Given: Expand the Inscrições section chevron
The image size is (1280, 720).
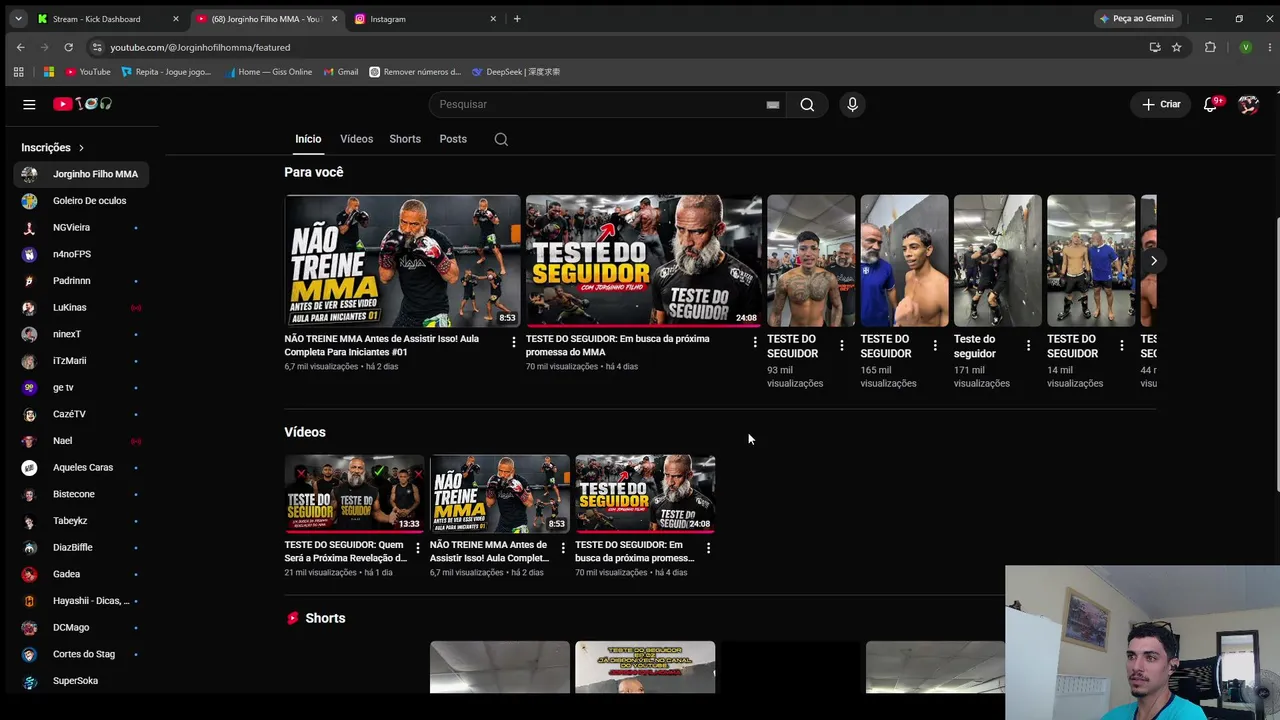Looking at the screenshot, I should (x=81, y=148).
